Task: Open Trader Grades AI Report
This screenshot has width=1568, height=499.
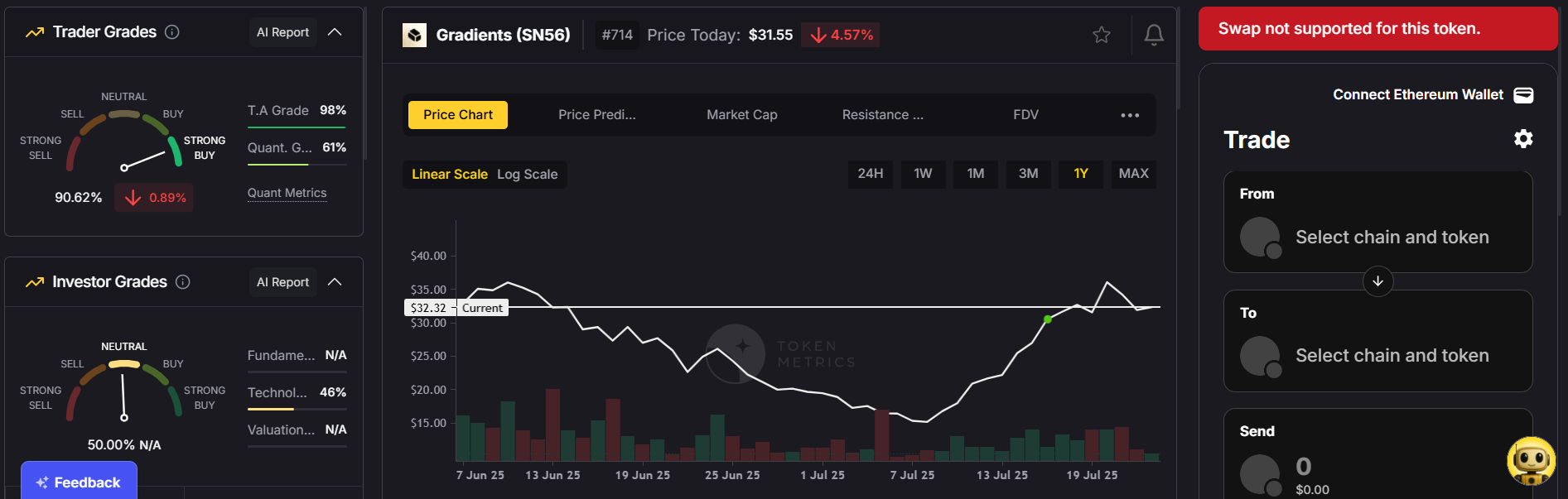Action: (282, 32)
